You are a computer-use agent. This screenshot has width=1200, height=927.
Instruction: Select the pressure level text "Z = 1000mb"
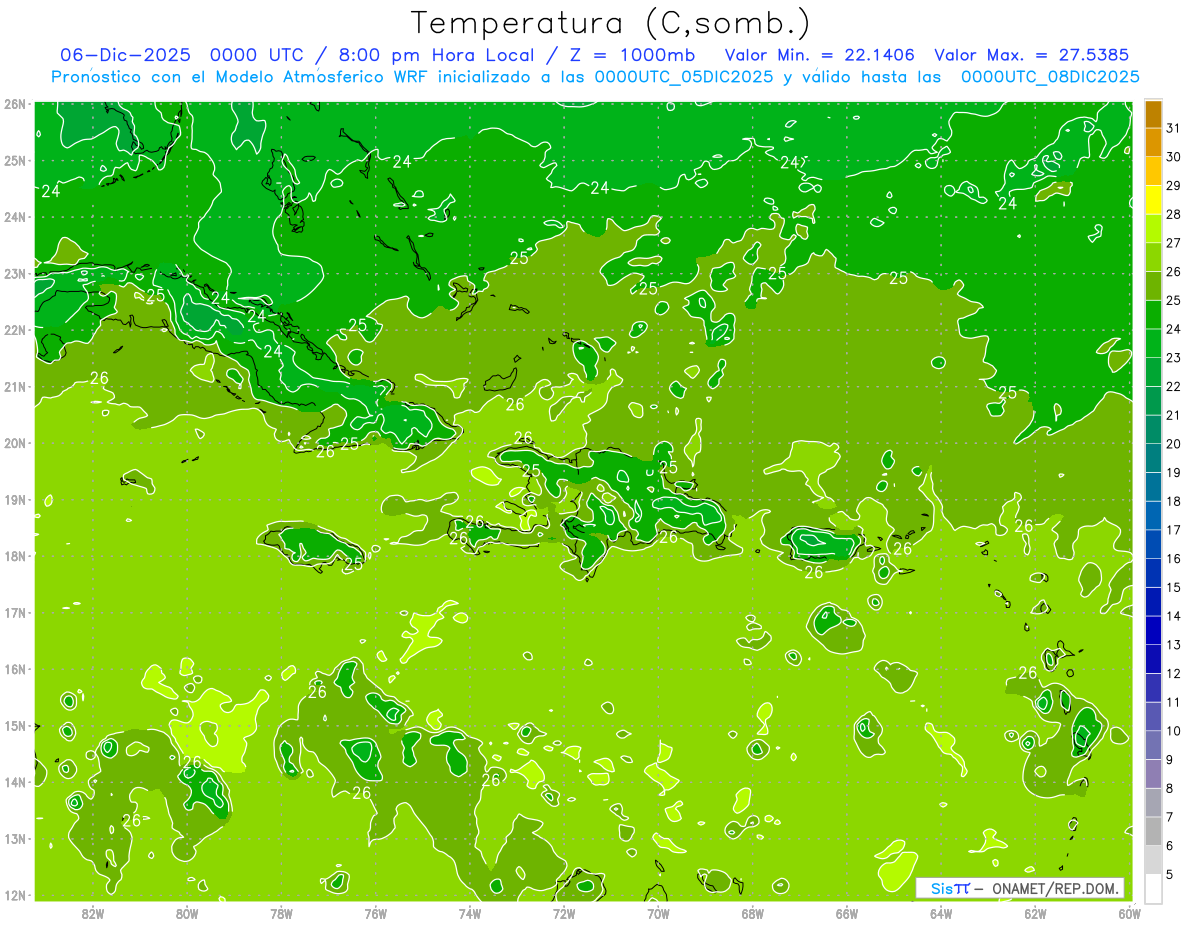pos(632,54)
